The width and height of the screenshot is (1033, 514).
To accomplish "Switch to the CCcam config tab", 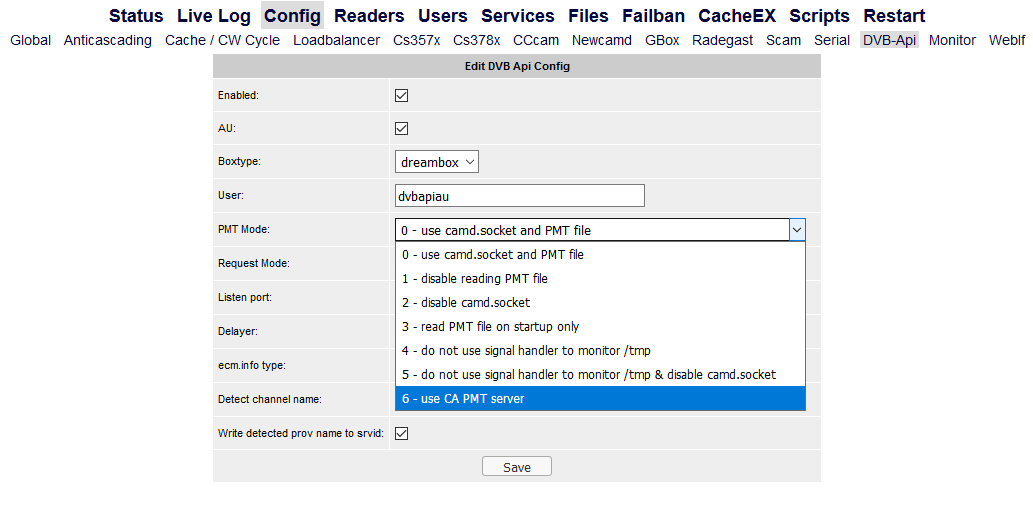I will (536, 41).
